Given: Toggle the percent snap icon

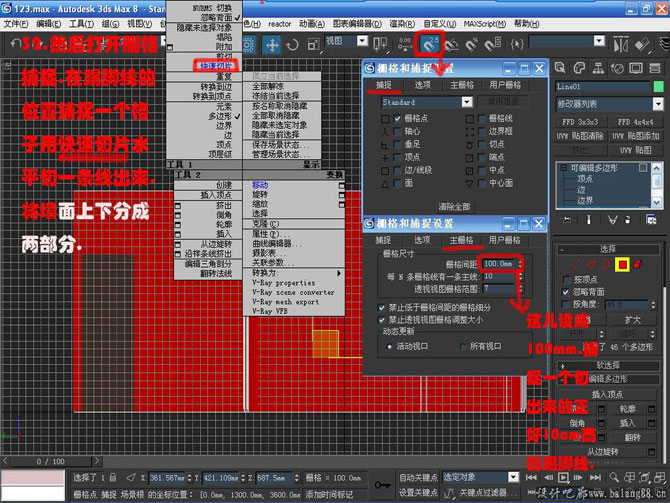Looking at the screenshot, I should [472, 44].
